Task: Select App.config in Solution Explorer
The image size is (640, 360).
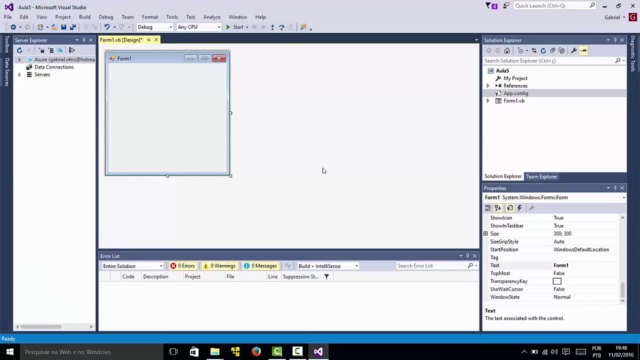Action: pyautogui.click(x=516, y=93)
